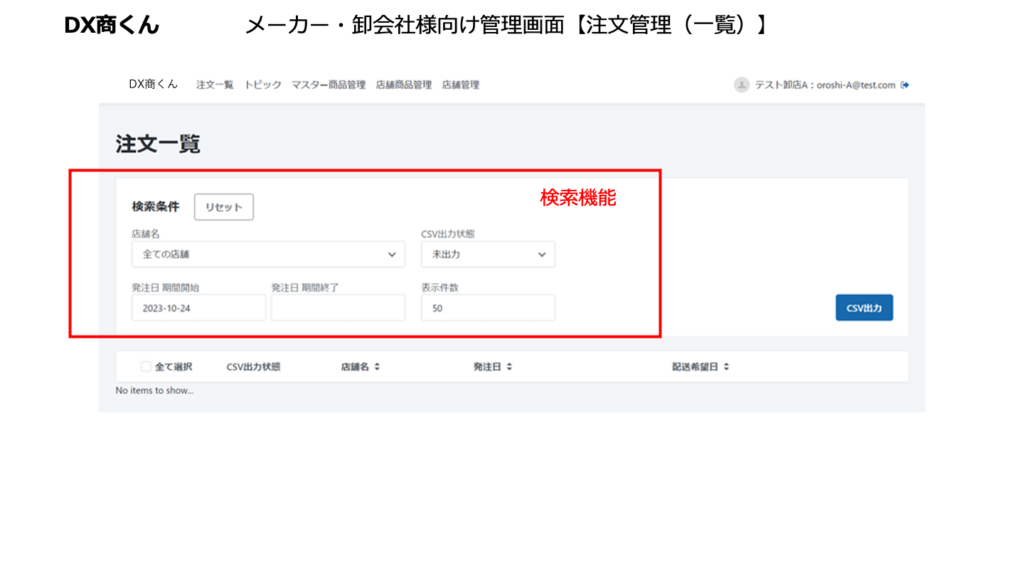Viewport: 1024px width, 576px height.
Task: Open the トピック menu item
Action: 263,85
